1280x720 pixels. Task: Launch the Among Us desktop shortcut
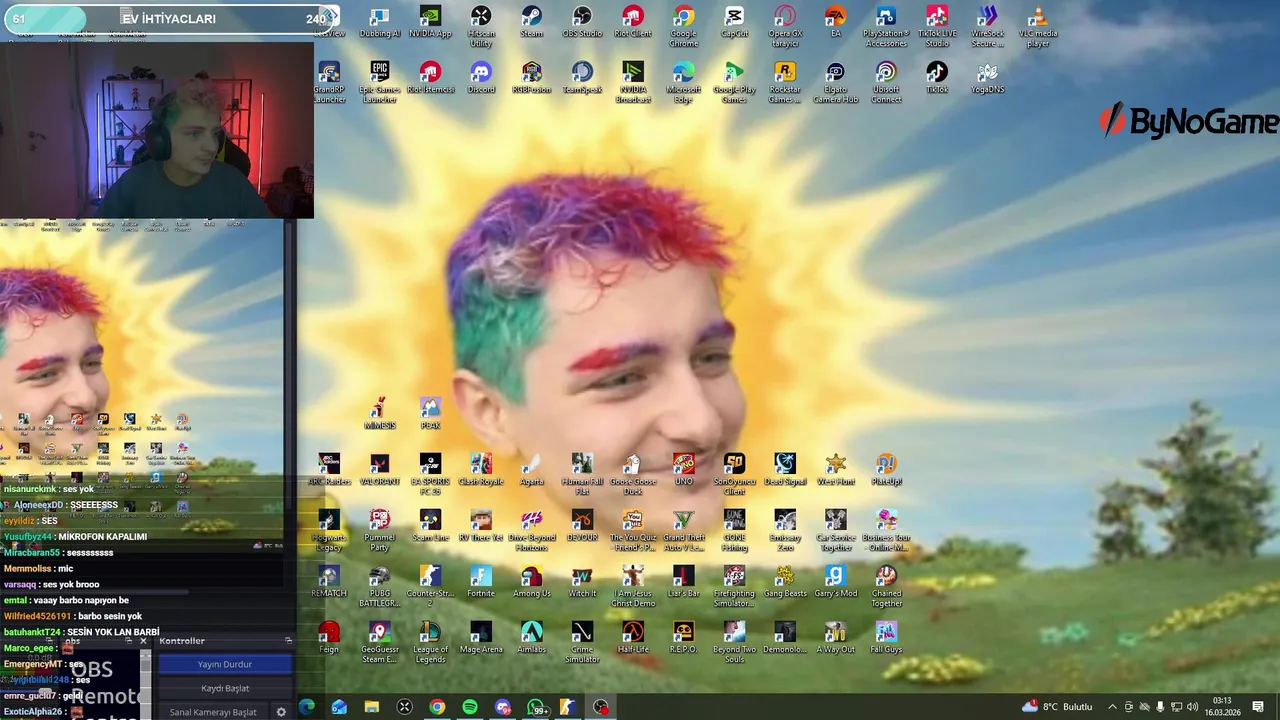point(531,582)
